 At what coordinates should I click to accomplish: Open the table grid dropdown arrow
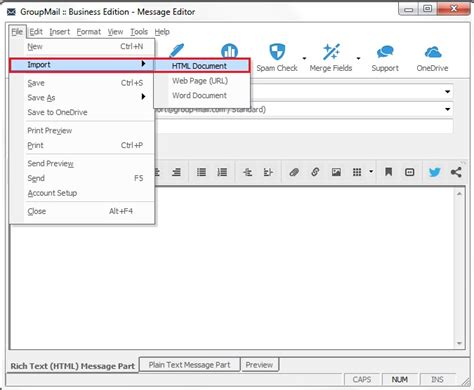(371, 172)
